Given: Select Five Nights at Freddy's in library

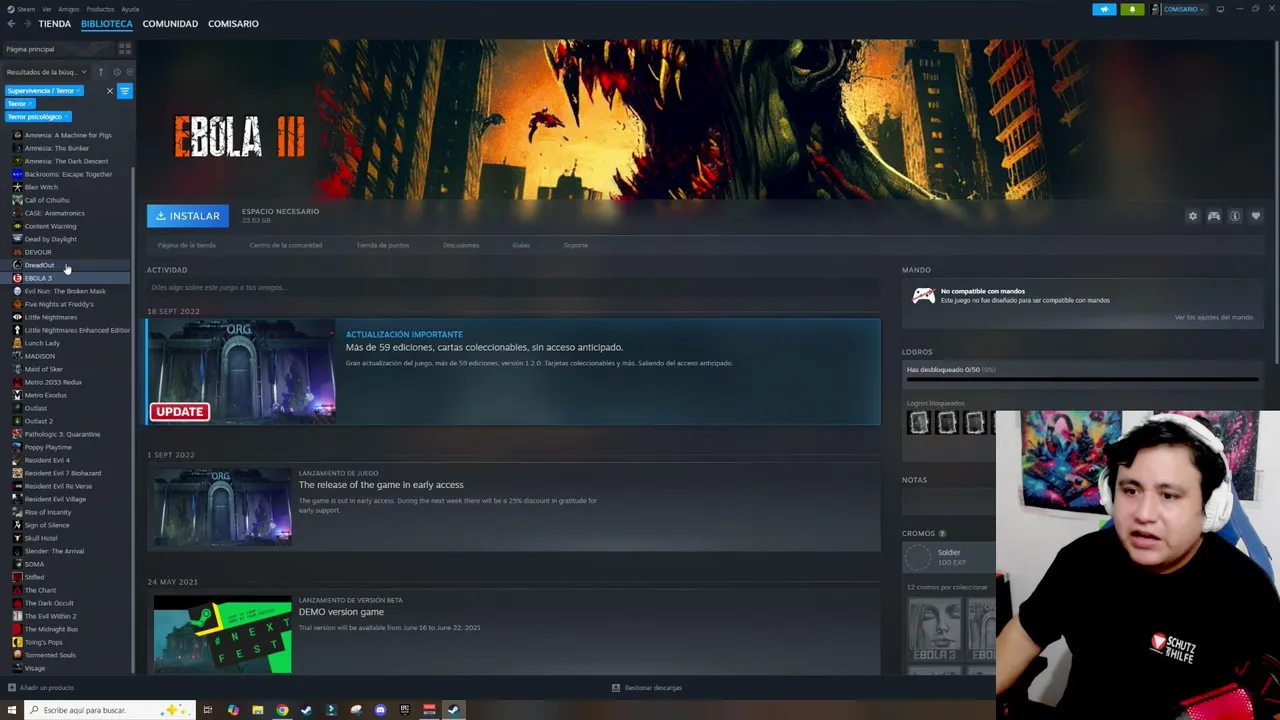Looking at the screenshot, I should (x=59, y=304).
